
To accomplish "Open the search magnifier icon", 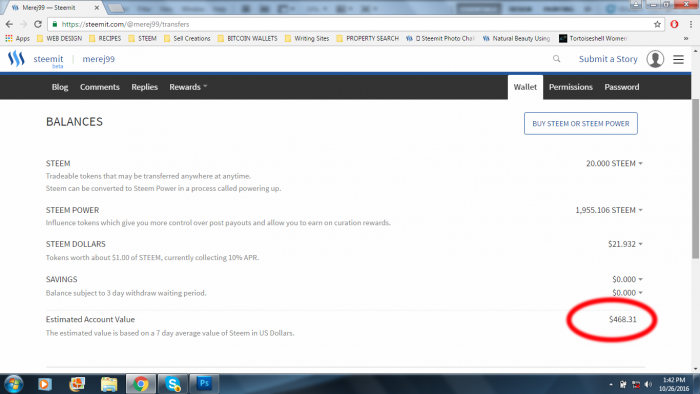I will (x=556, y=59).
